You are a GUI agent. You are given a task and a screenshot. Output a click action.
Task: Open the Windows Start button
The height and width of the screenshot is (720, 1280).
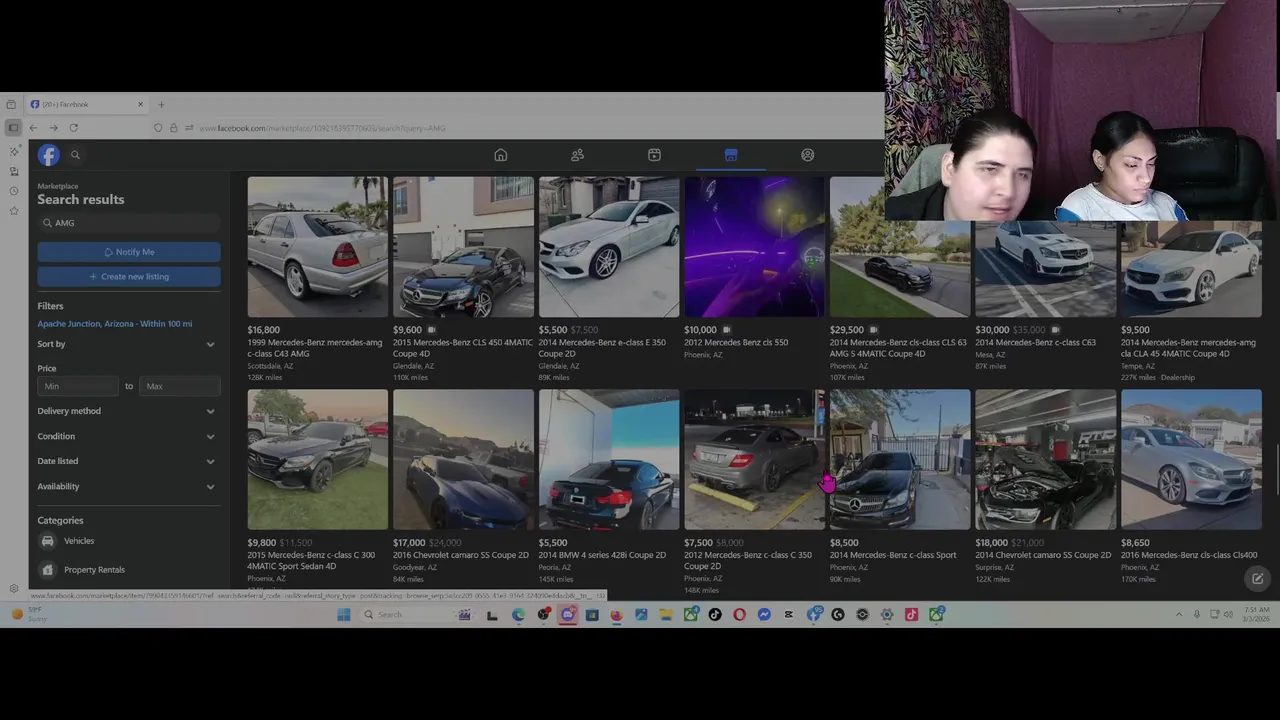pos(344,615)
